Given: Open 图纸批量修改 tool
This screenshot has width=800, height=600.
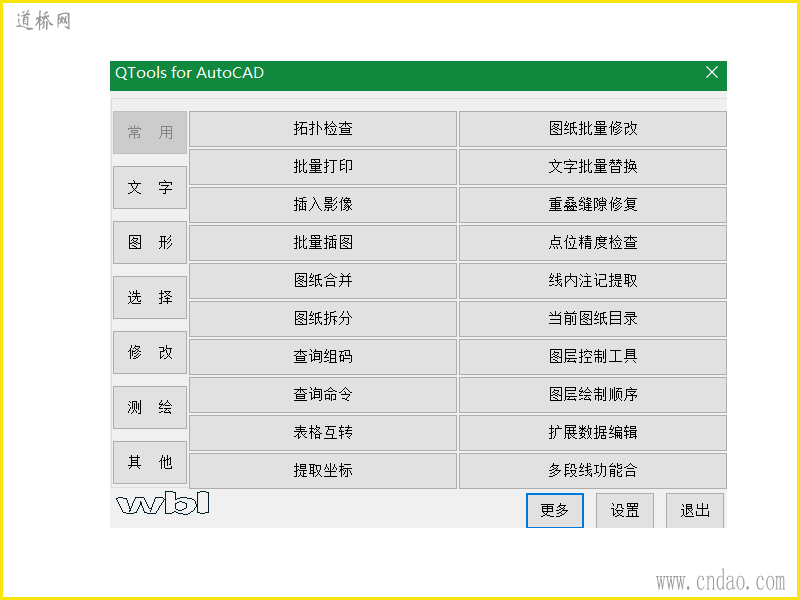Looking at the screenshot, I should click(593, 129).
